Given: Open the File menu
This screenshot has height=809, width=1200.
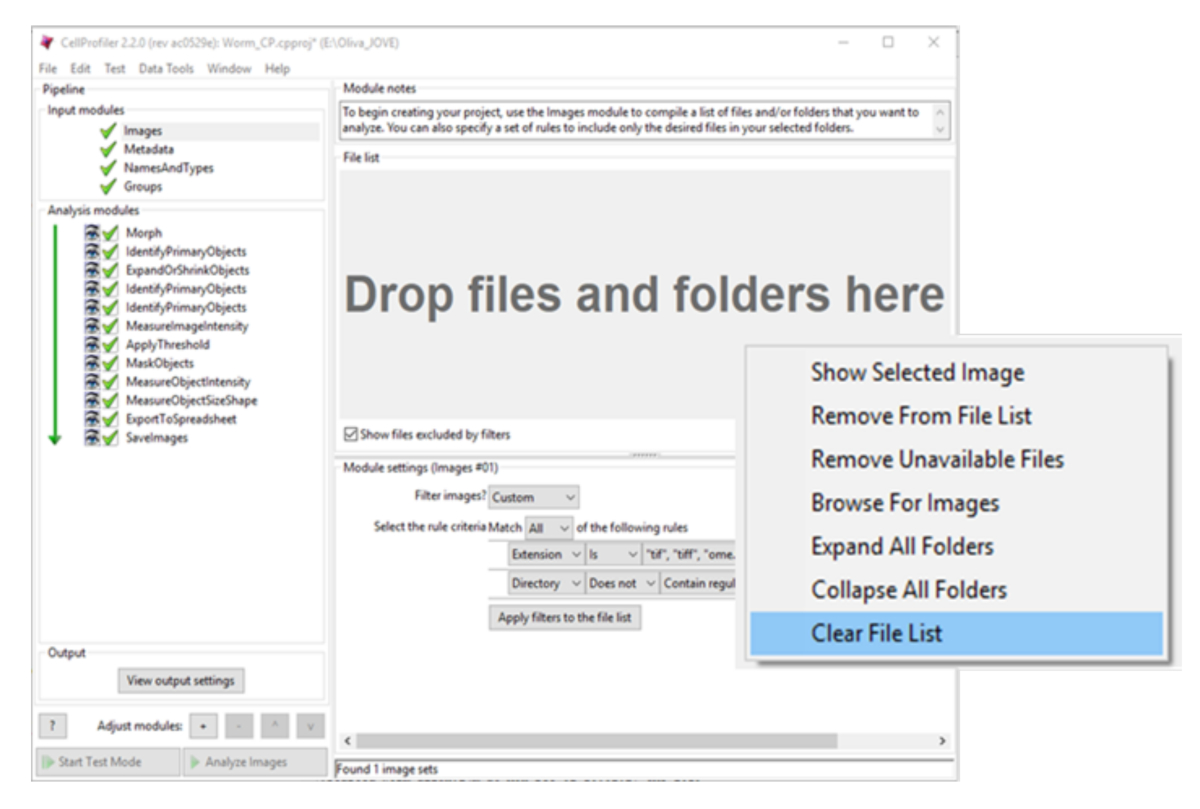Looking at the screenshot, I should 48,69.
